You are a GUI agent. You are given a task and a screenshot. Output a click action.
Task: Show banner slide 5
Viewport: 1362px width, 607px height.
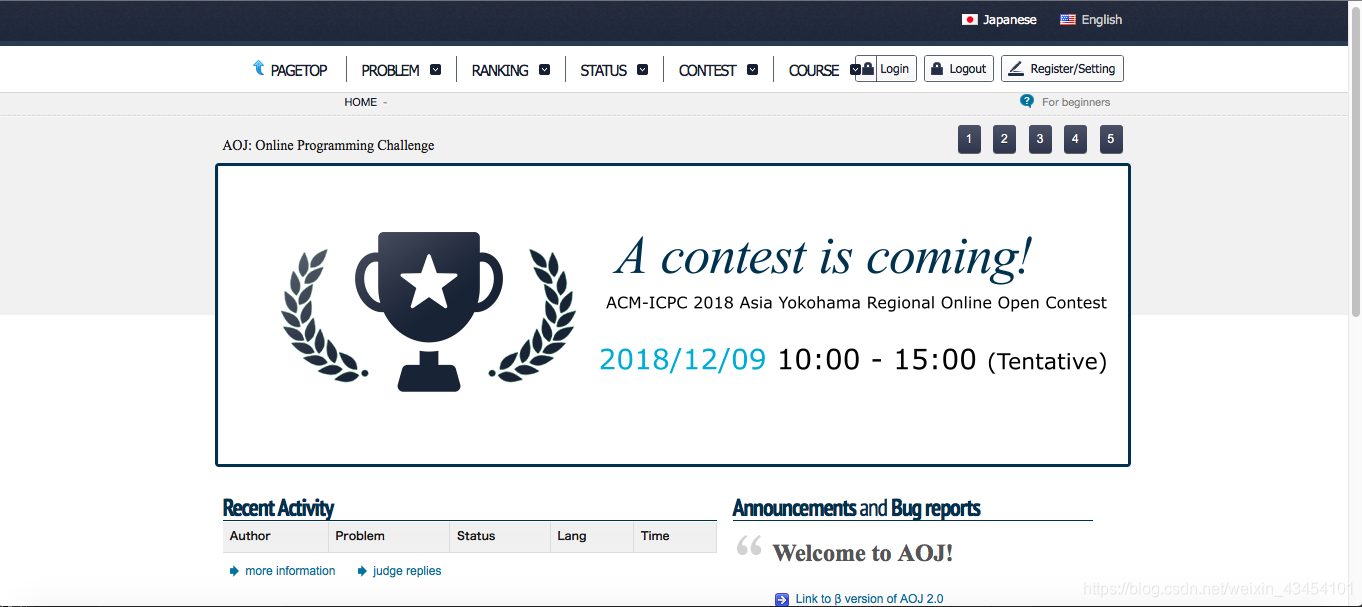click(x=1111, y=139)
